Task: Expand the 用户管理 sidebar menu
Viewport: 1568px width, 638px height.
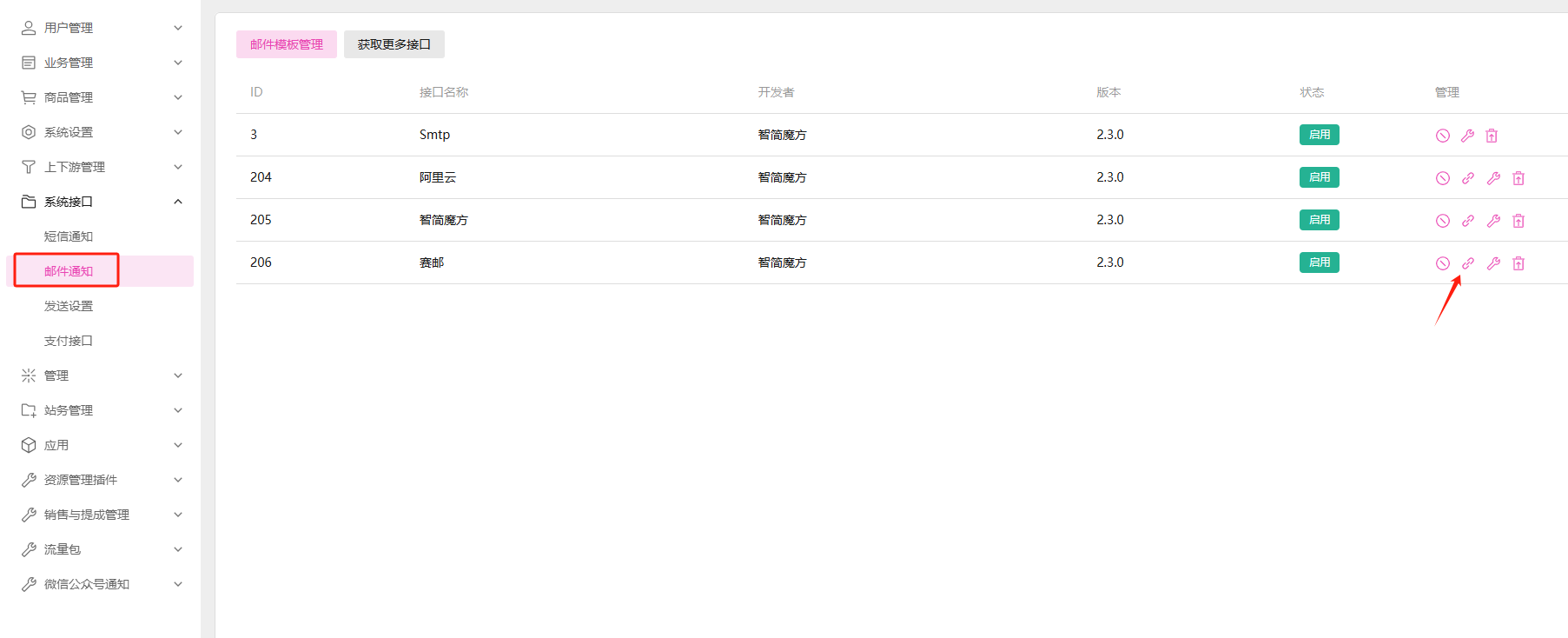Action: click(x=102, y=28)
